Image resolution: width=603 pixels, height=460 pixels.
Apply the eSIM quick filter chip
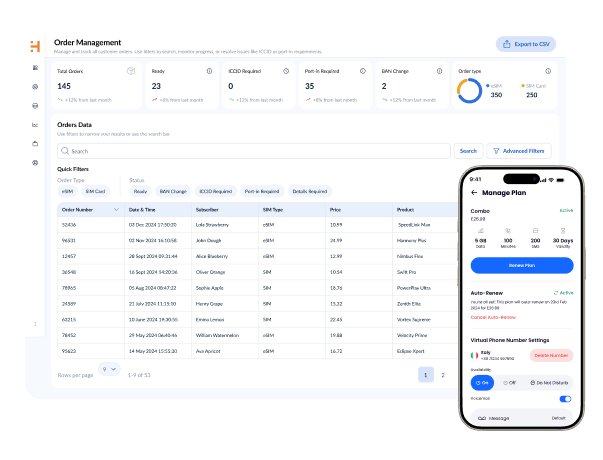[67, 190]
